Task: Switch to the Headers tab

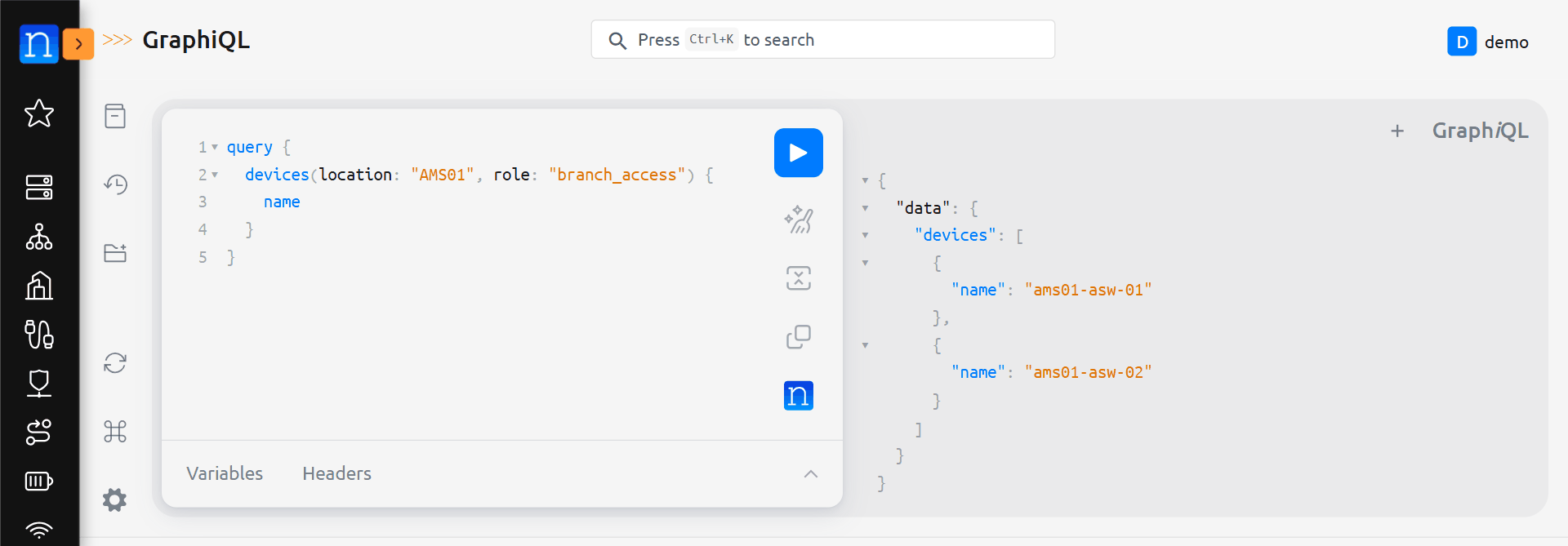Action: pyautogui.click(x=336, y=474)
